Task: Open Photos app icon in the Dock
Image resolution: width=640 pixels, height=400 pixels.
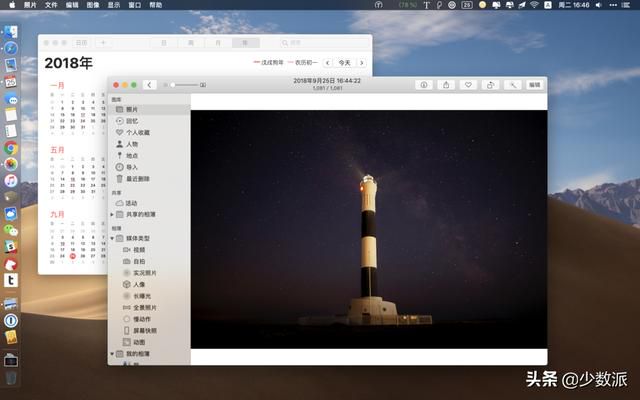Action: pyautogui.click(x=11, y=164)
